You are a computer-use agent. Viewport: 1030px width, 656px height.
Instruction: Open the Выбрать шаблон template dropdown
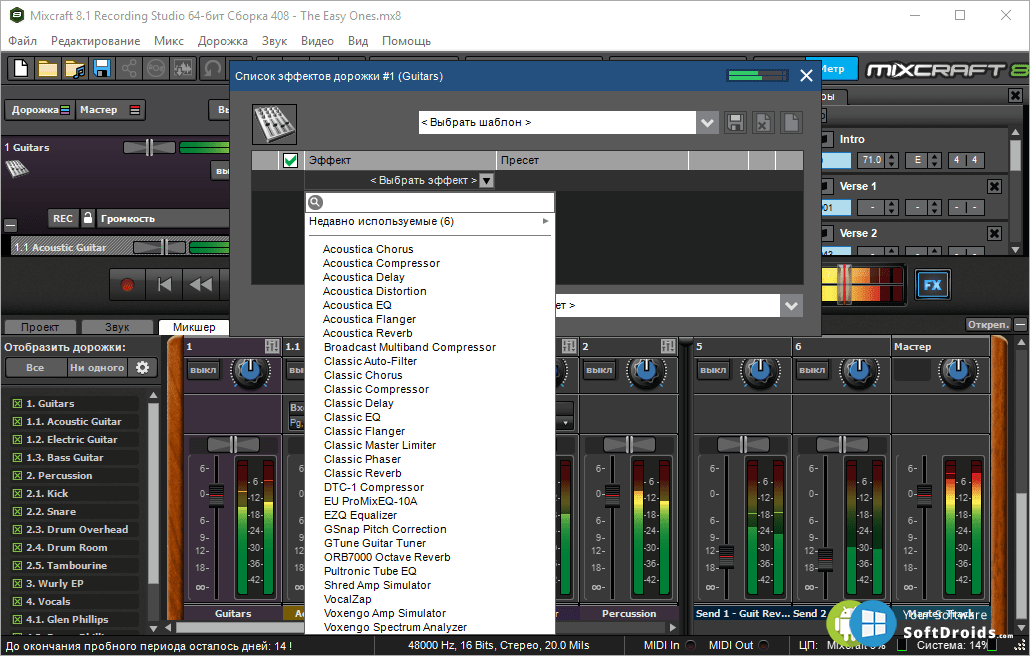pos(707,122)
